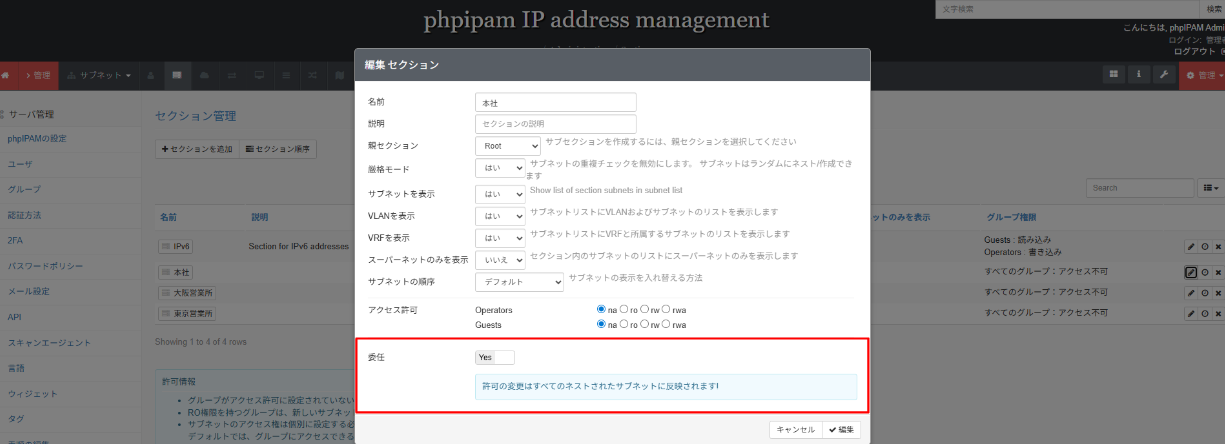The image size is (1225, 444).
Task: Select Guests ro radio button
Action: coord(624,324)
